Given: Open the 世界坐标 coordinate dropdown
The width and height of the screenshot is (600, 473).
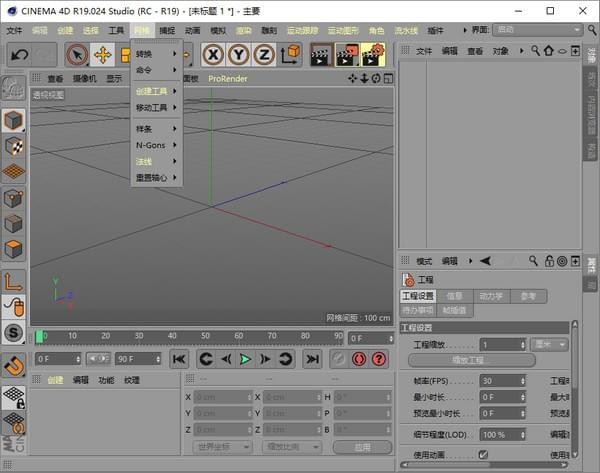Looking at the screenshot, I should [222, 446].
